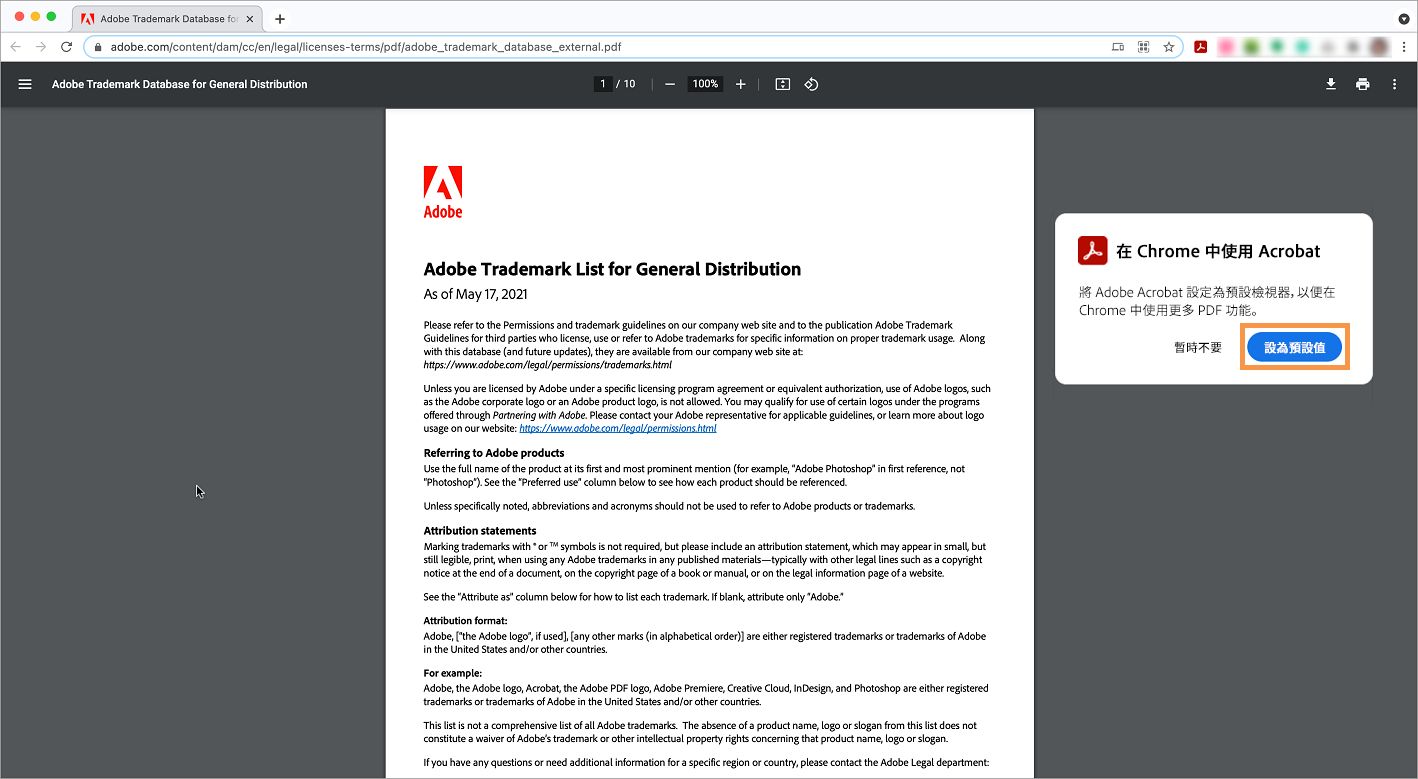The image size is (1418, 779).
Task: Open the Chrome browser menu
Action: pyautogui.click(x=1403, y=46)
